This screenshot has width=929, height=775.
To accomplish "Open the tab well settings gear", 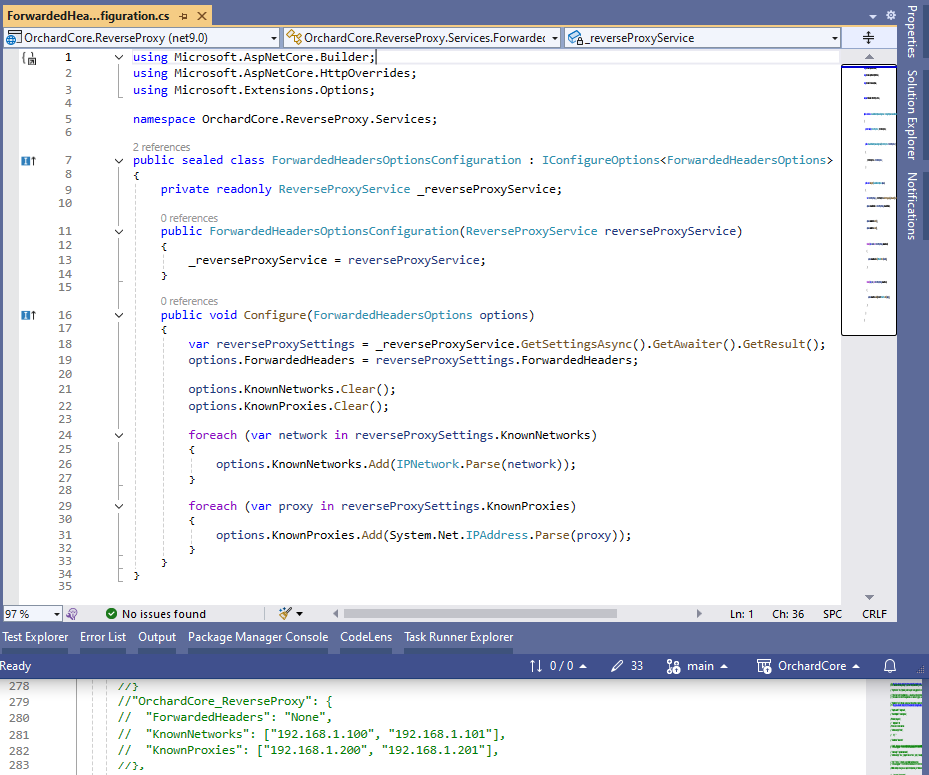I will [x=890, y=15].
